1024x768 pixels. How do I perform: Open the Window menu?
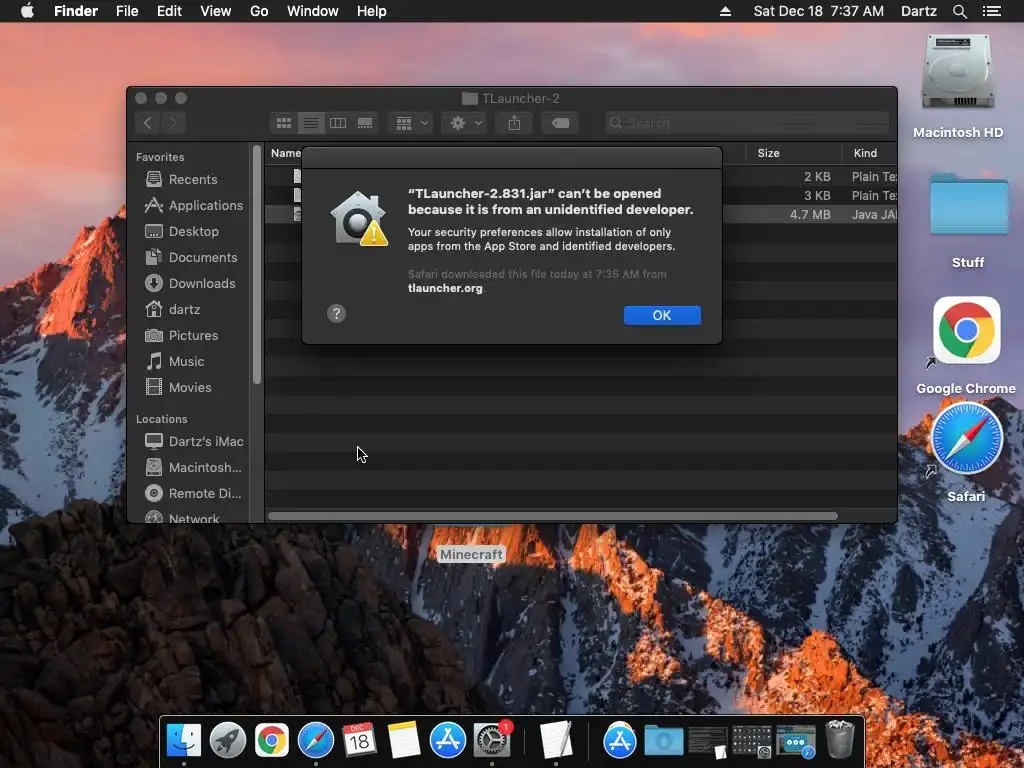click(x=313, y=11)
